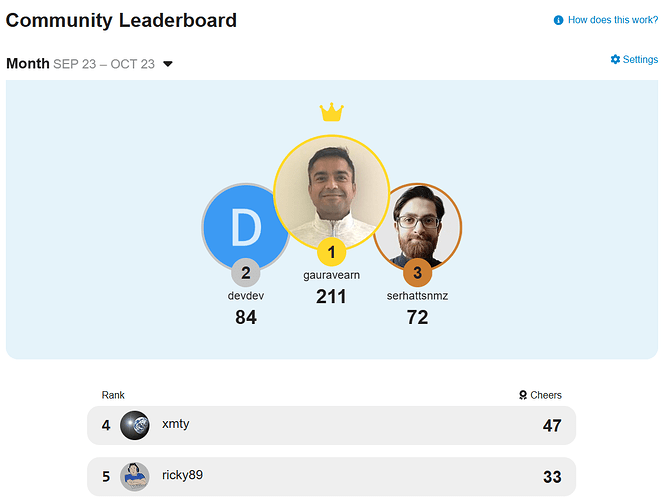665x500 pixels.
Task: Open leaderboard Settings
Action: 640,60
